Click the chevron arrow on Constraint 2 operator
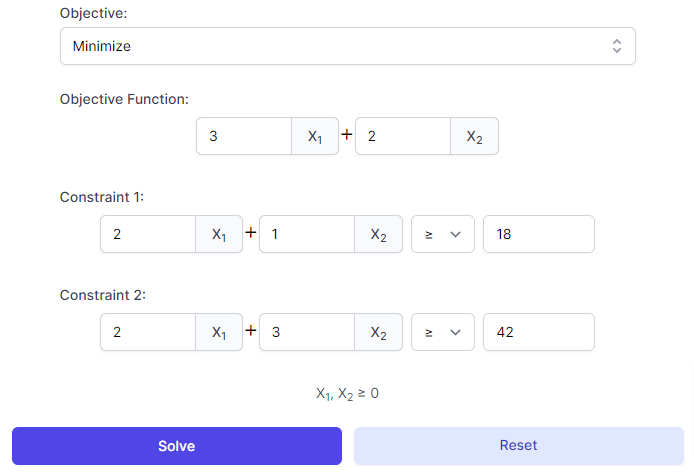Screen dimensions: 694x472 (455, 332)
